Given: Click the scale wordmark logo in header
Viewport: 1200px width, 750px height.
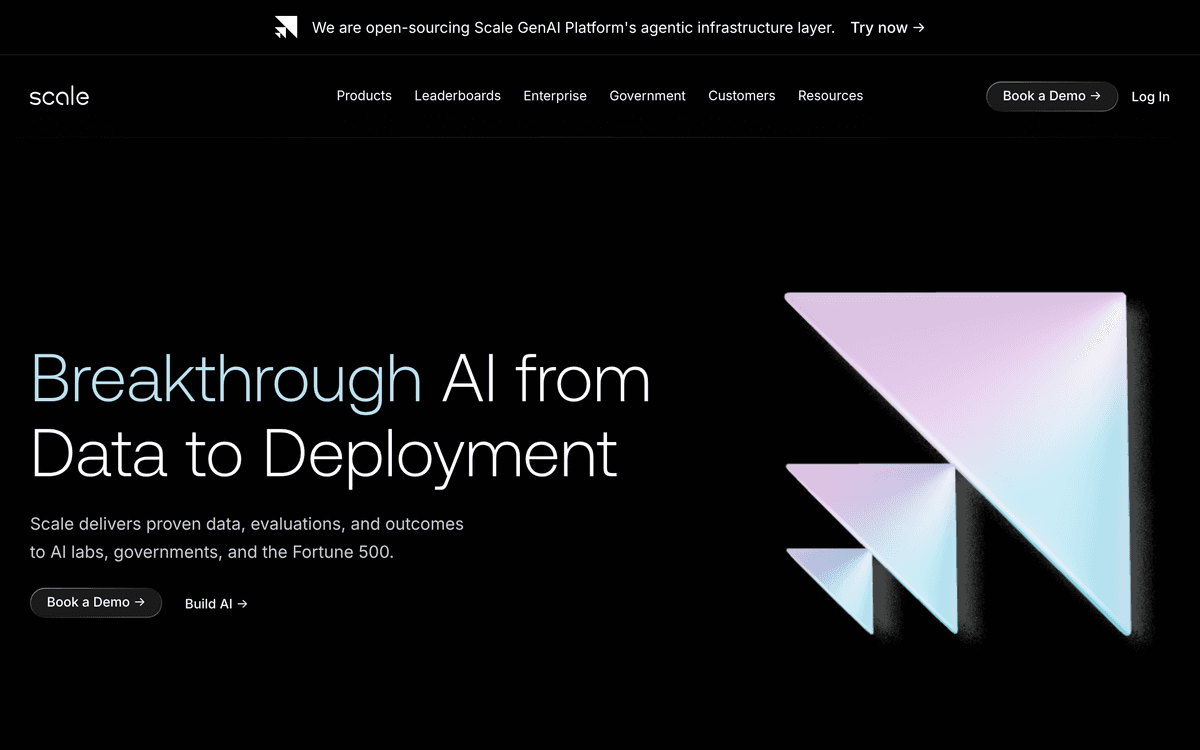Looking at the screenshot, I should tap(59, 96).
